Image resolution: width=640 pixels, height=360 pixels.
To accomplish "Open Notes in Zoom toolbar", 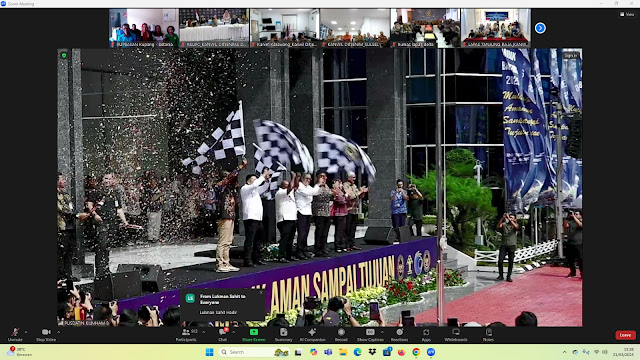I will (x=488, y=335).
